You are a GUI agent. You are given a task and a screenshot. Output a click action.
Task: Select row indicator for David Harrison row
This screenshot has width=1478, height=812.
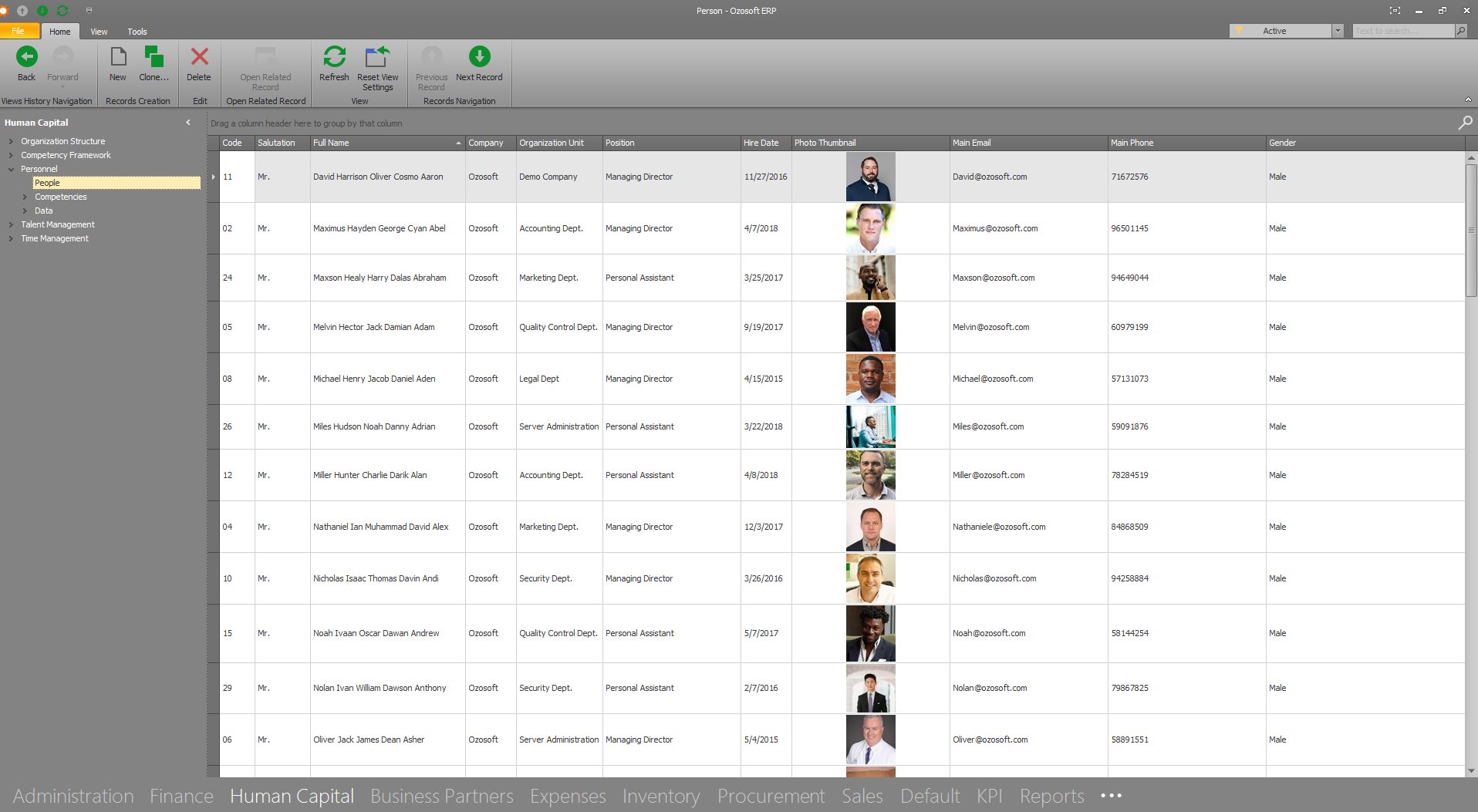click(214, 177)
